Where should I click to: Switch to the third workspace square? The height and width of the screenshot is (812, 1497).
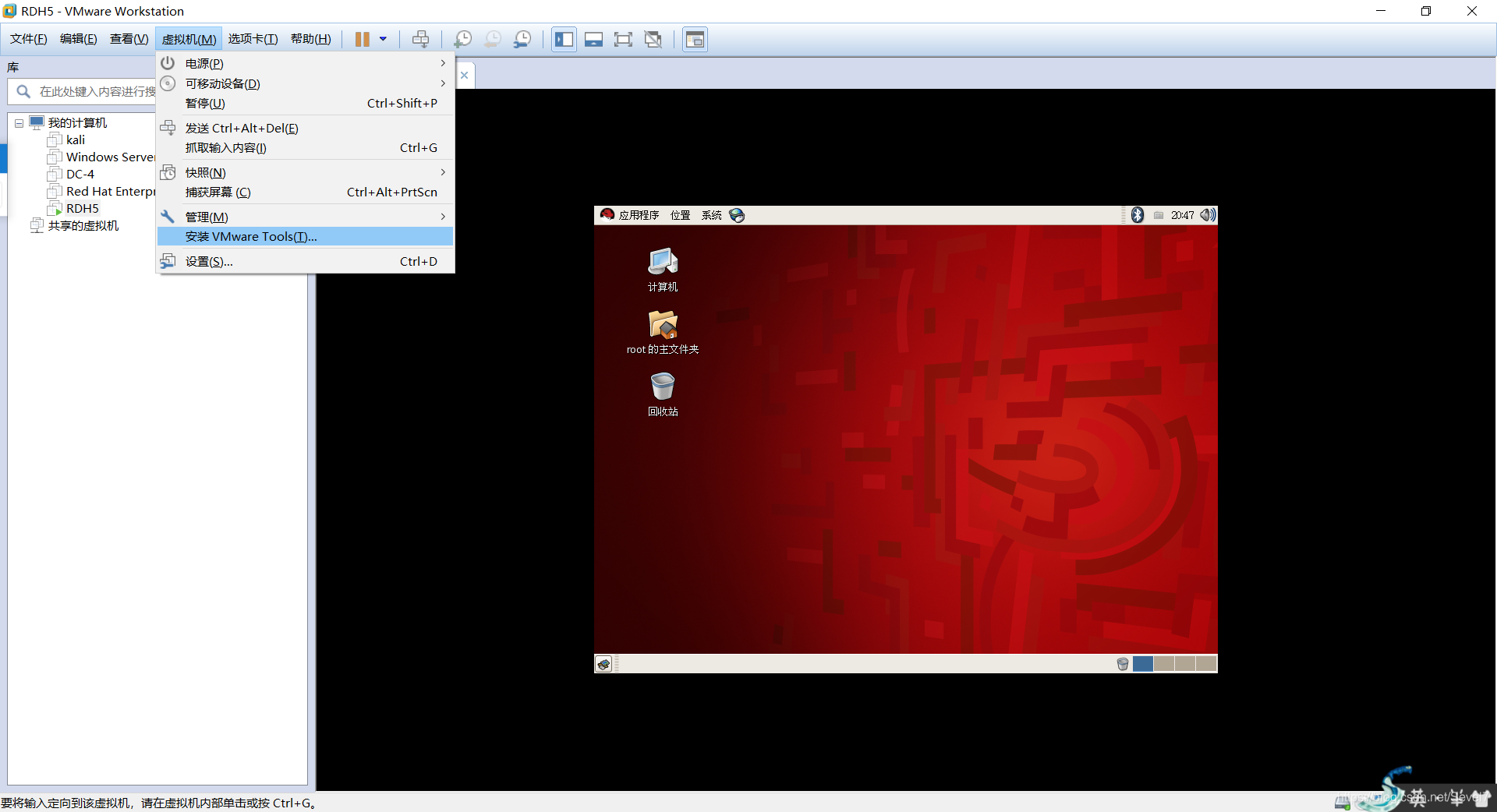(x=1185, y=664)
